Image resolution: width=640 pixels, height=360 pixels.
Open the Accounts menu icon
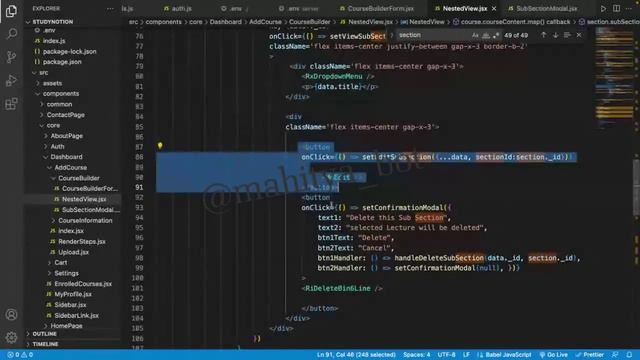tap(11, 315)
